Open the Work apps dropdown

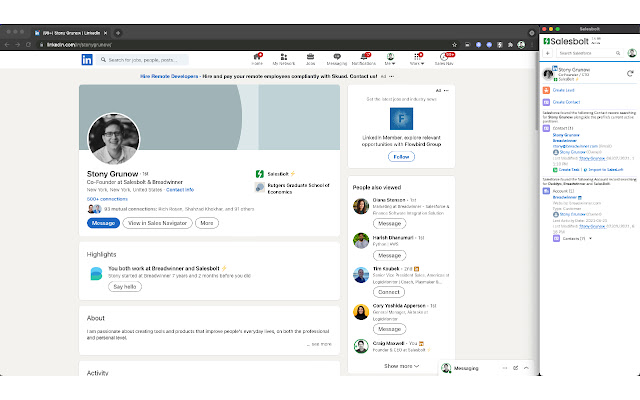click(417, 59)
